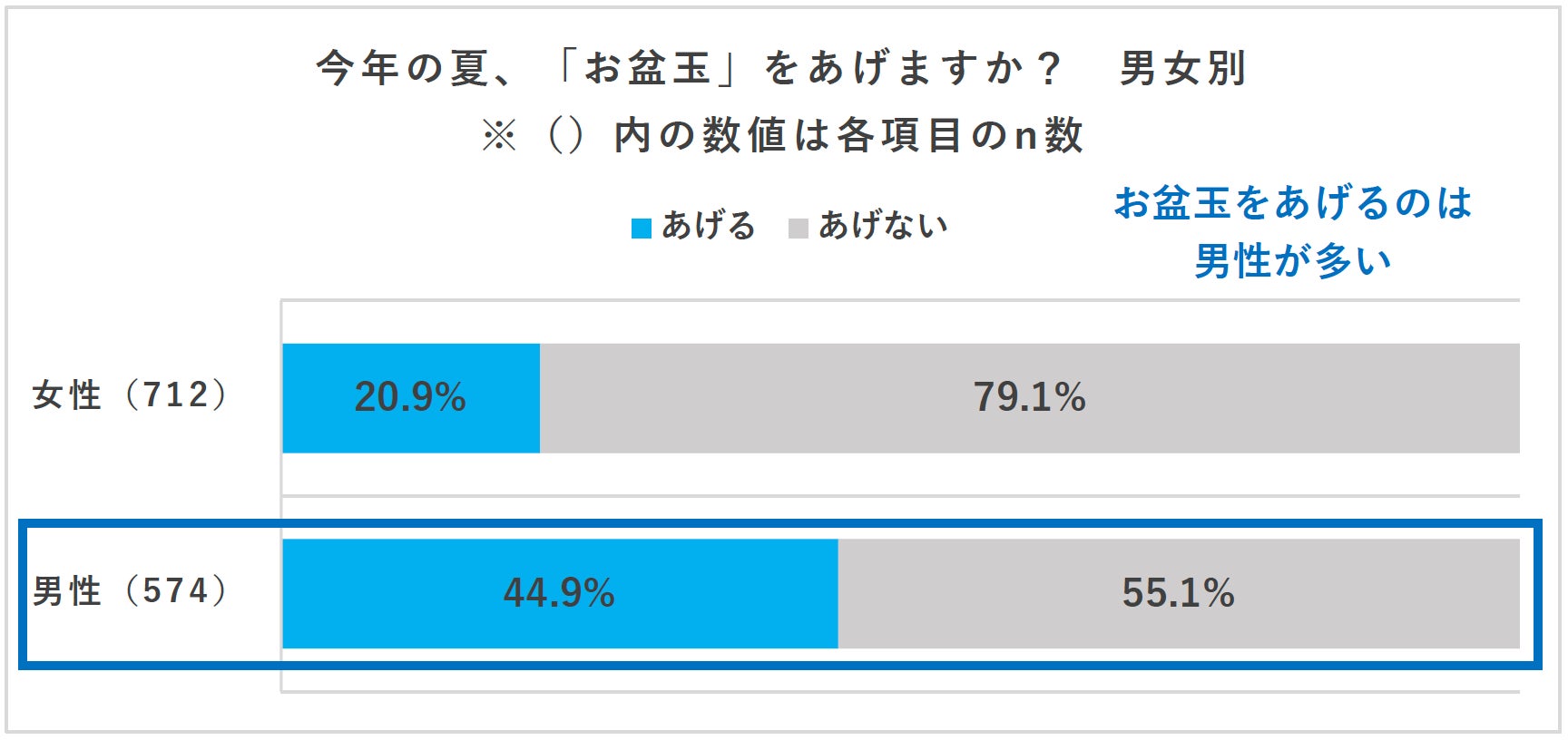Click the ※ subtitle note about n数
Image resolution: width=1568 pixels, height=740 pixels.
(x=782, y=136)
